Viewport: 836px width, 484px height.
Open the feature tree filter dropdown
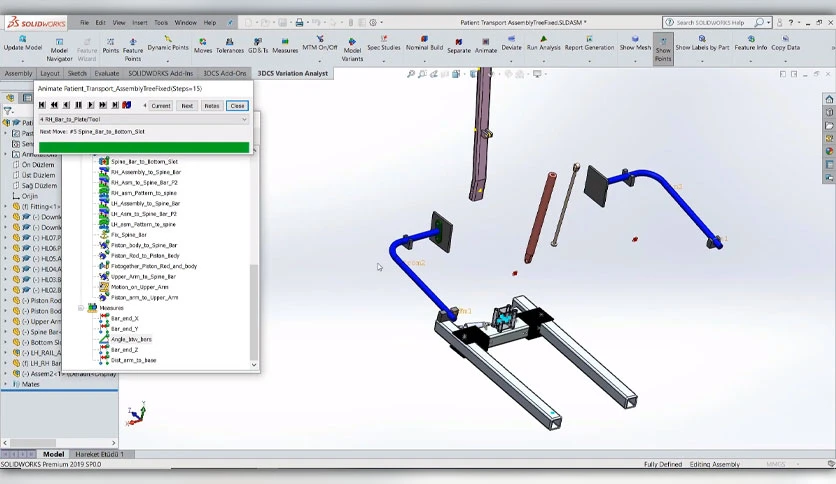tap(8, 111)
